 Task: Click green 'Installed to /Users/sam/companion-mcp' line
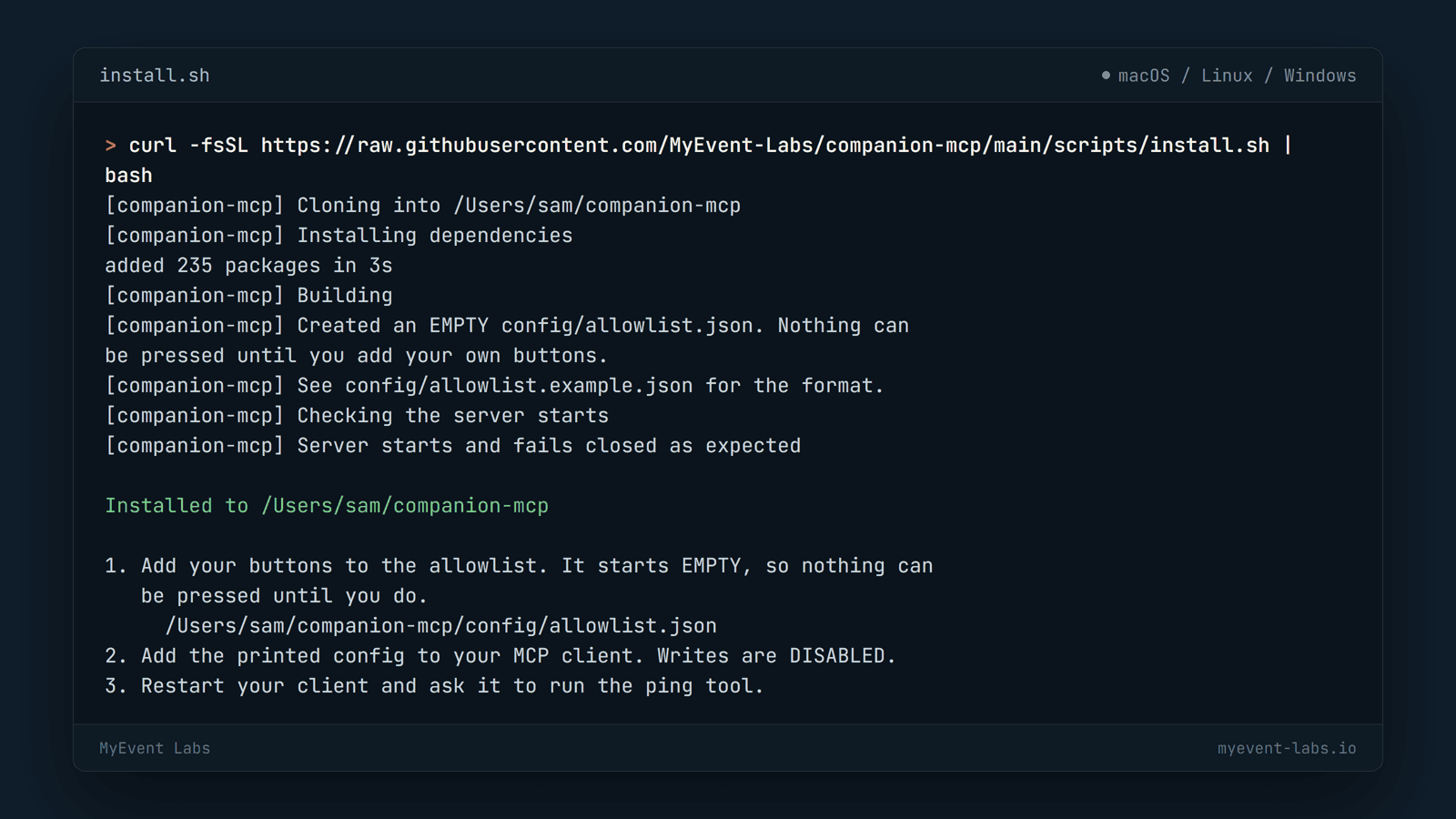[x=327, y=506]
